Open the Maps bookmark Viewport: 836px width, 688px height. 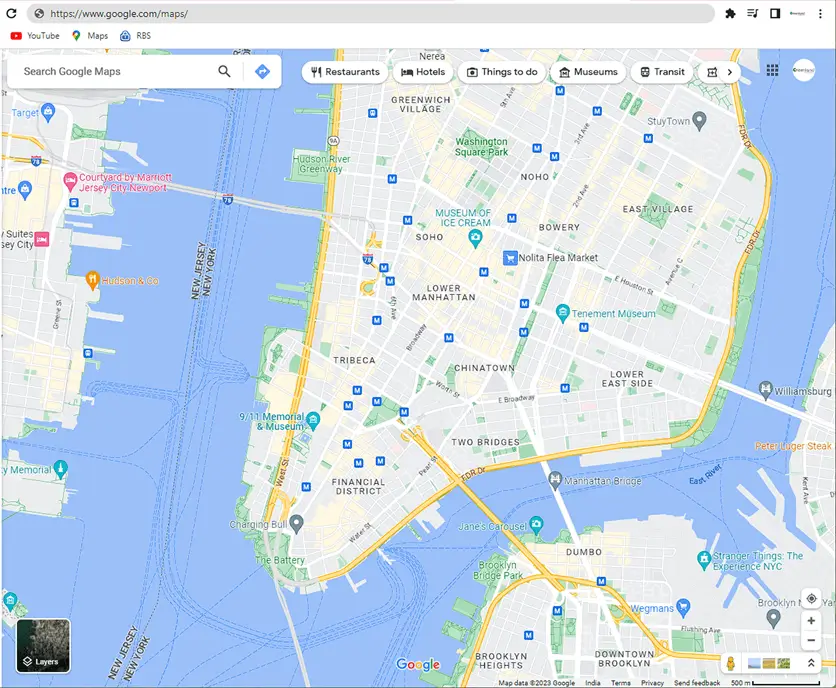(90, 36)
